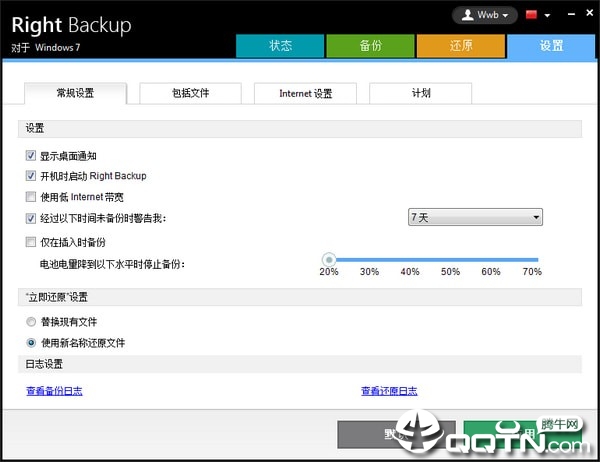The height and width of the screenshot is (462, 600).
Task: Switch to the 计划 schedule subtab
Action: [x=421, y=93]
